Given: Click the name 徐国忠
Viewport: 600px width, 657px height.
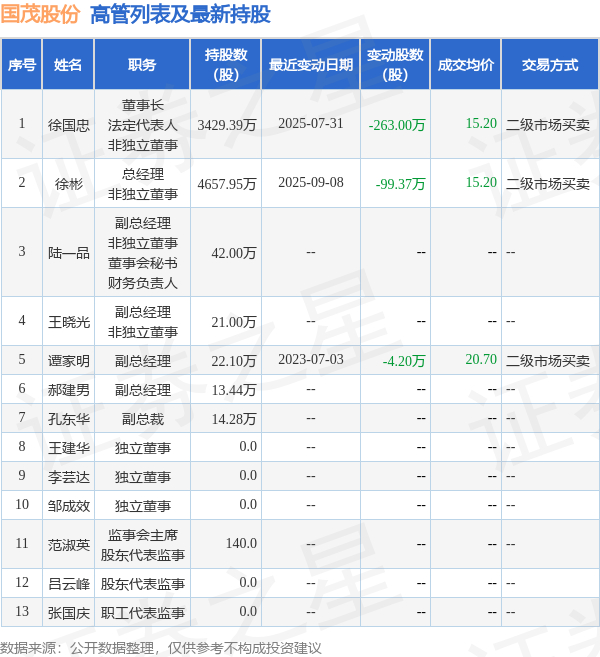Looking at the screenshot, I should click(68, 124).
